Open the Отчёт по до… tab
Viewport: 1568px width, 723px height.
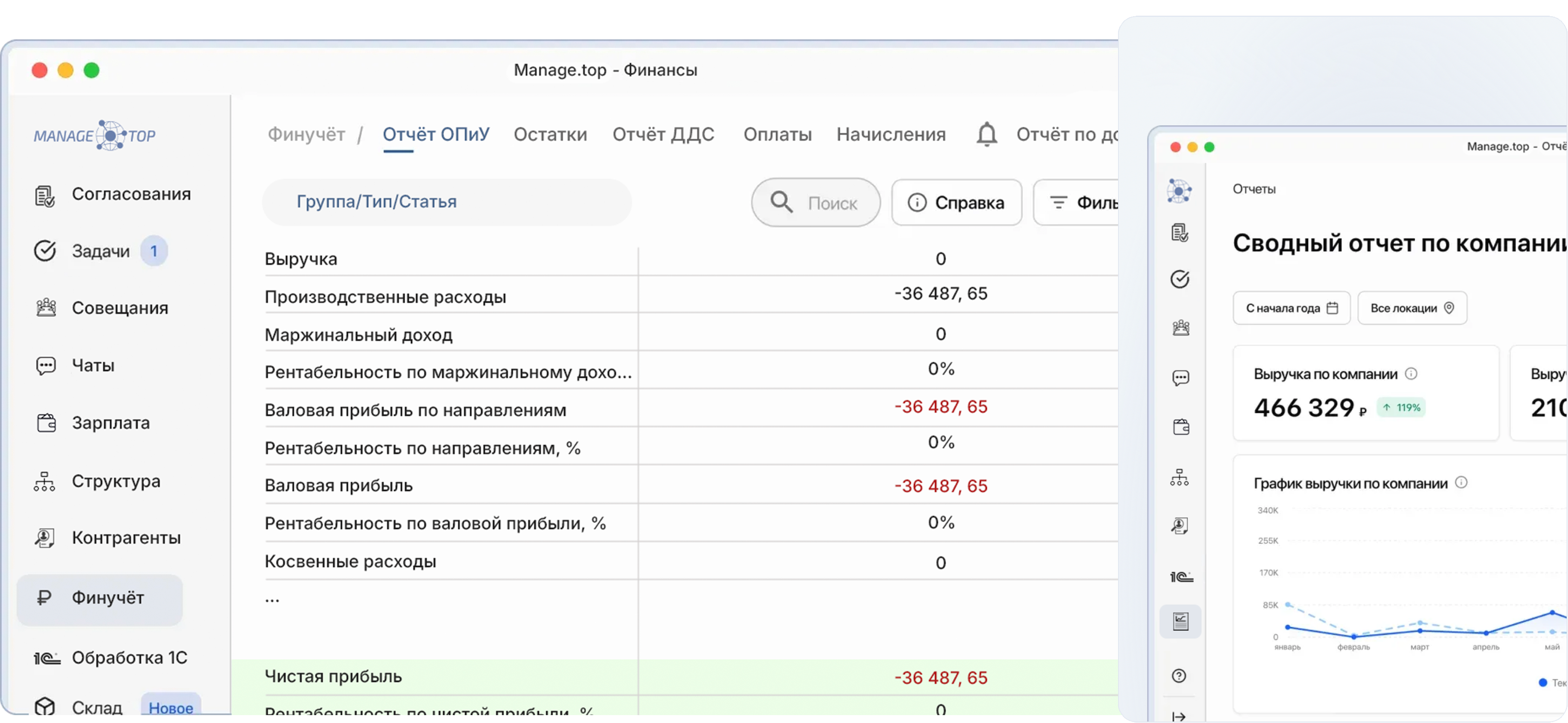[x=1067, y=134]
